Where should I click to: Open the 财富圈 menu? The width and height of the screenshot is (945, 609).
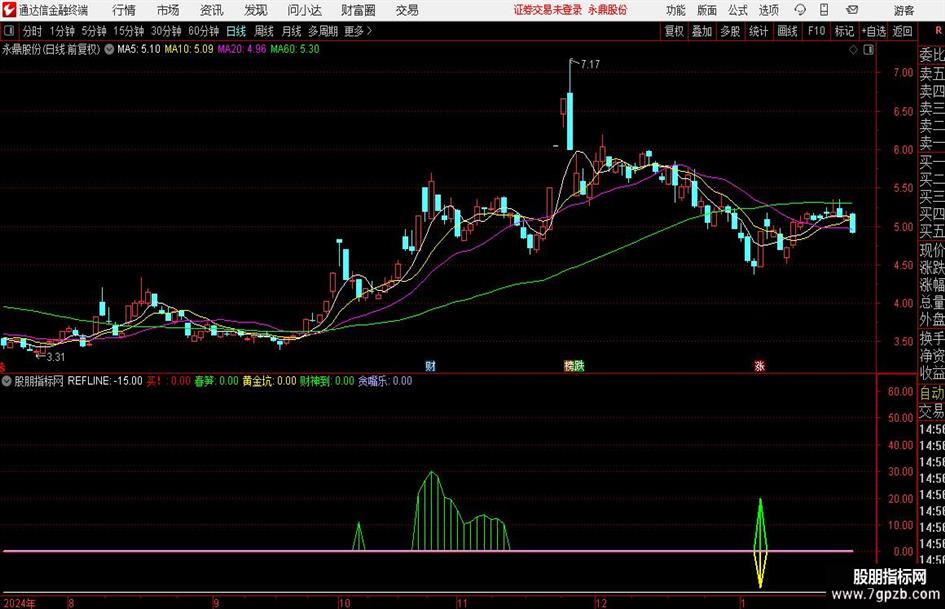358,10
